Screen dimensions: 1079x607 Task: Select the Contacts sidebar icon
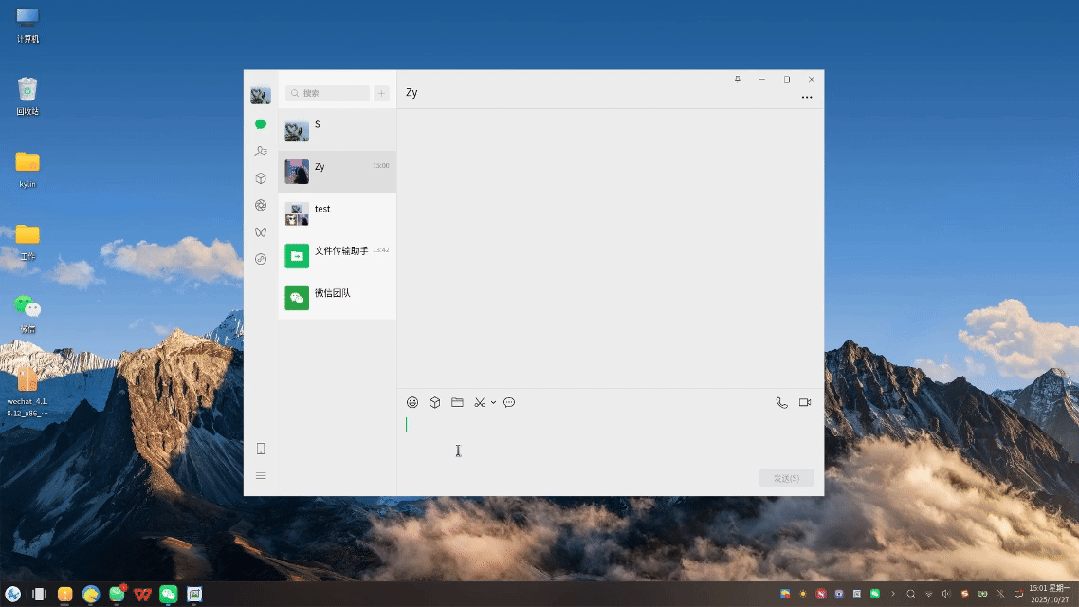260,151
